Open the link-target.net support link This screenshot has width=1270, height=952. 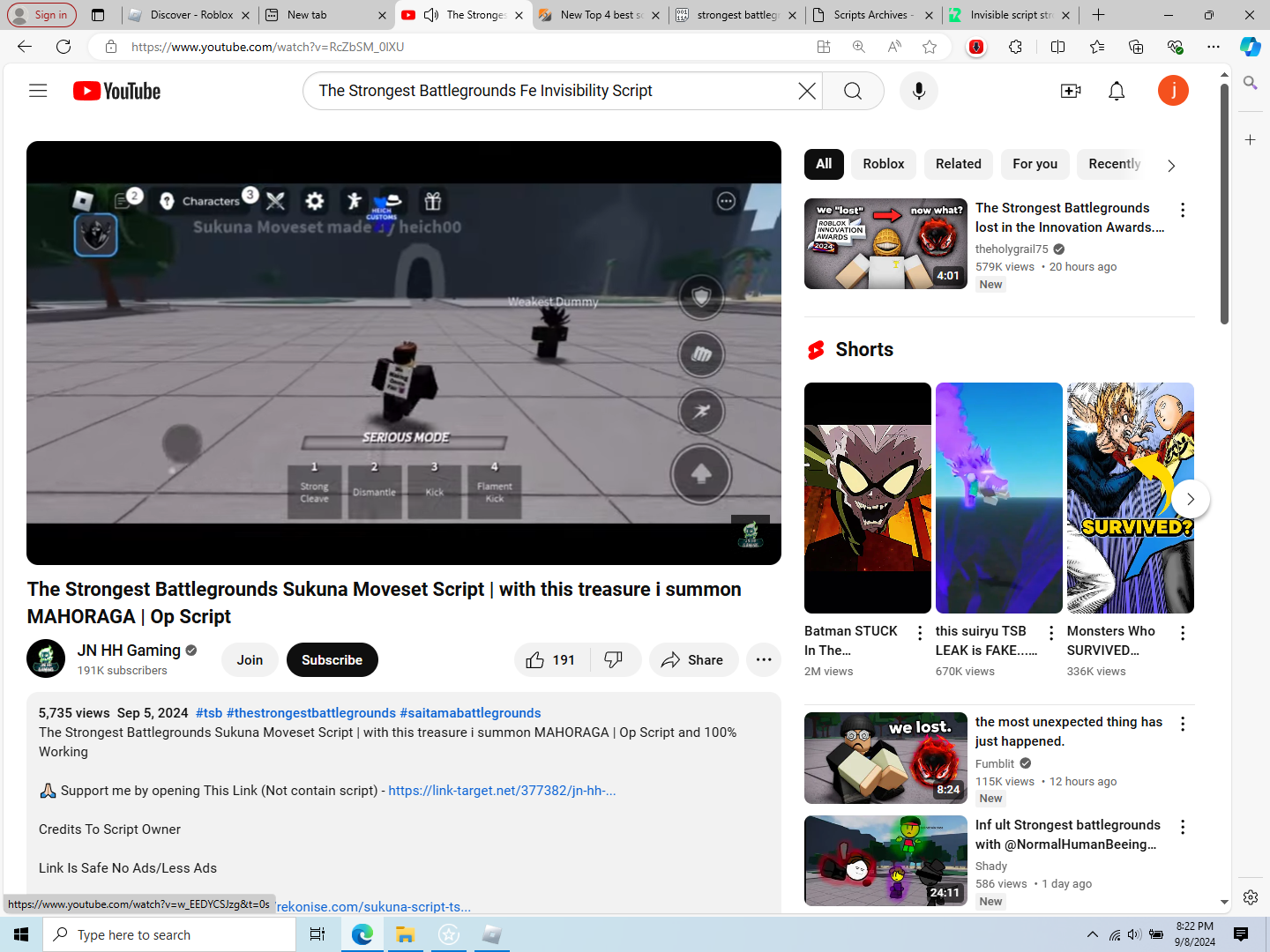[x=502, y=791]
